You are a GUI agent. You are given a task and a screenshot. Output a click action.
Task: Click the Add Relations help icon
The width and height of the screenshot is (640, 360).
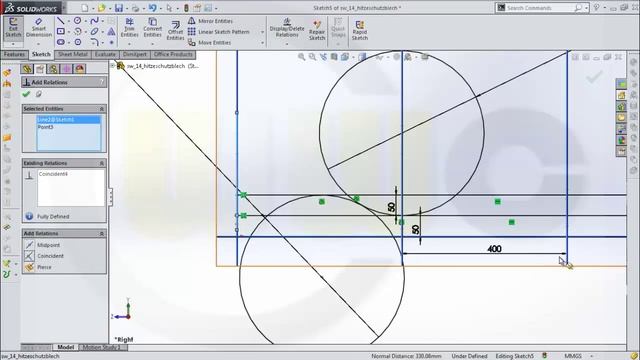tap(102, 82)
